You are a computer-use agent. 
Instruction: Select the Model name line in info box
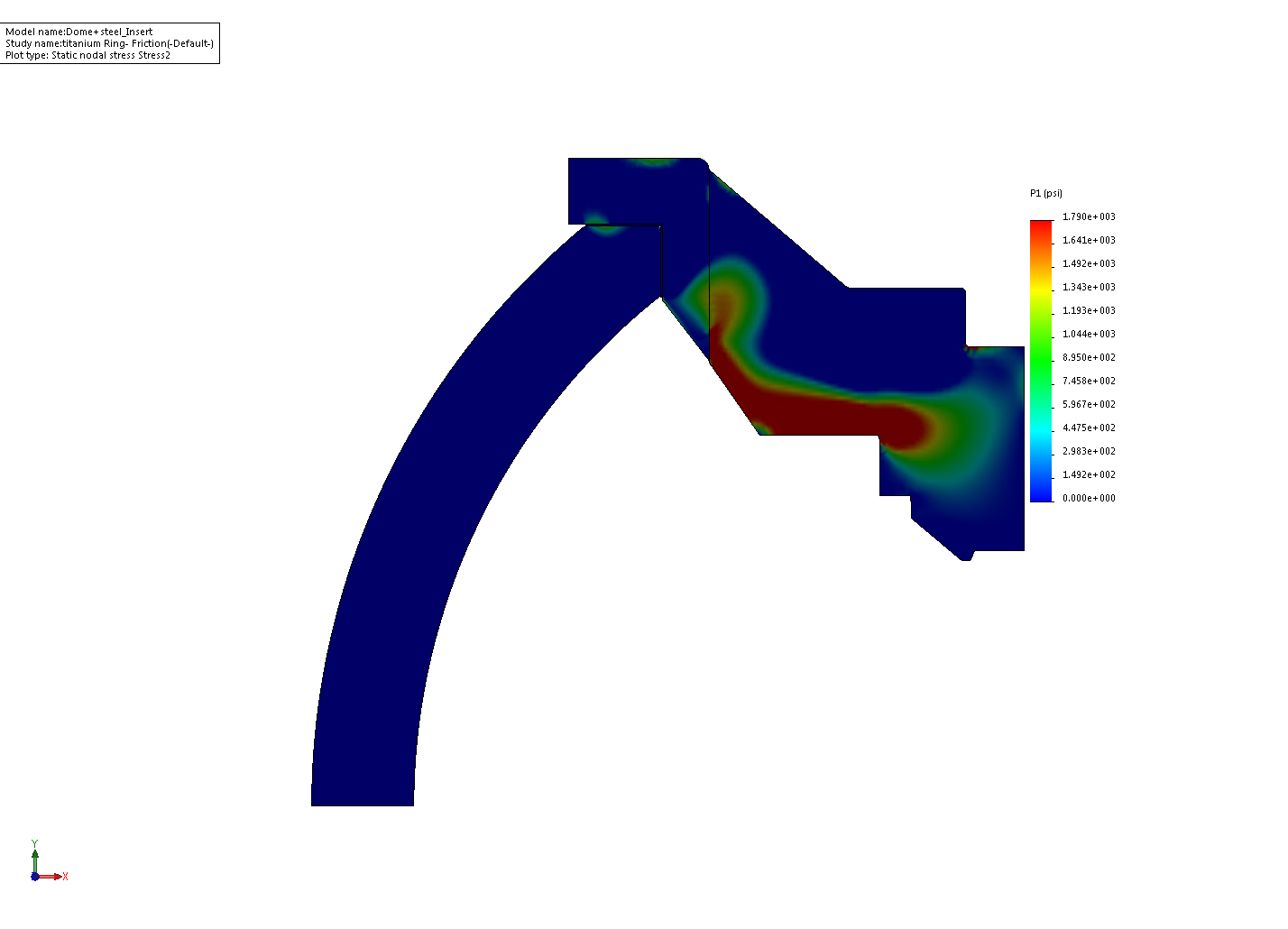(79, 32)
